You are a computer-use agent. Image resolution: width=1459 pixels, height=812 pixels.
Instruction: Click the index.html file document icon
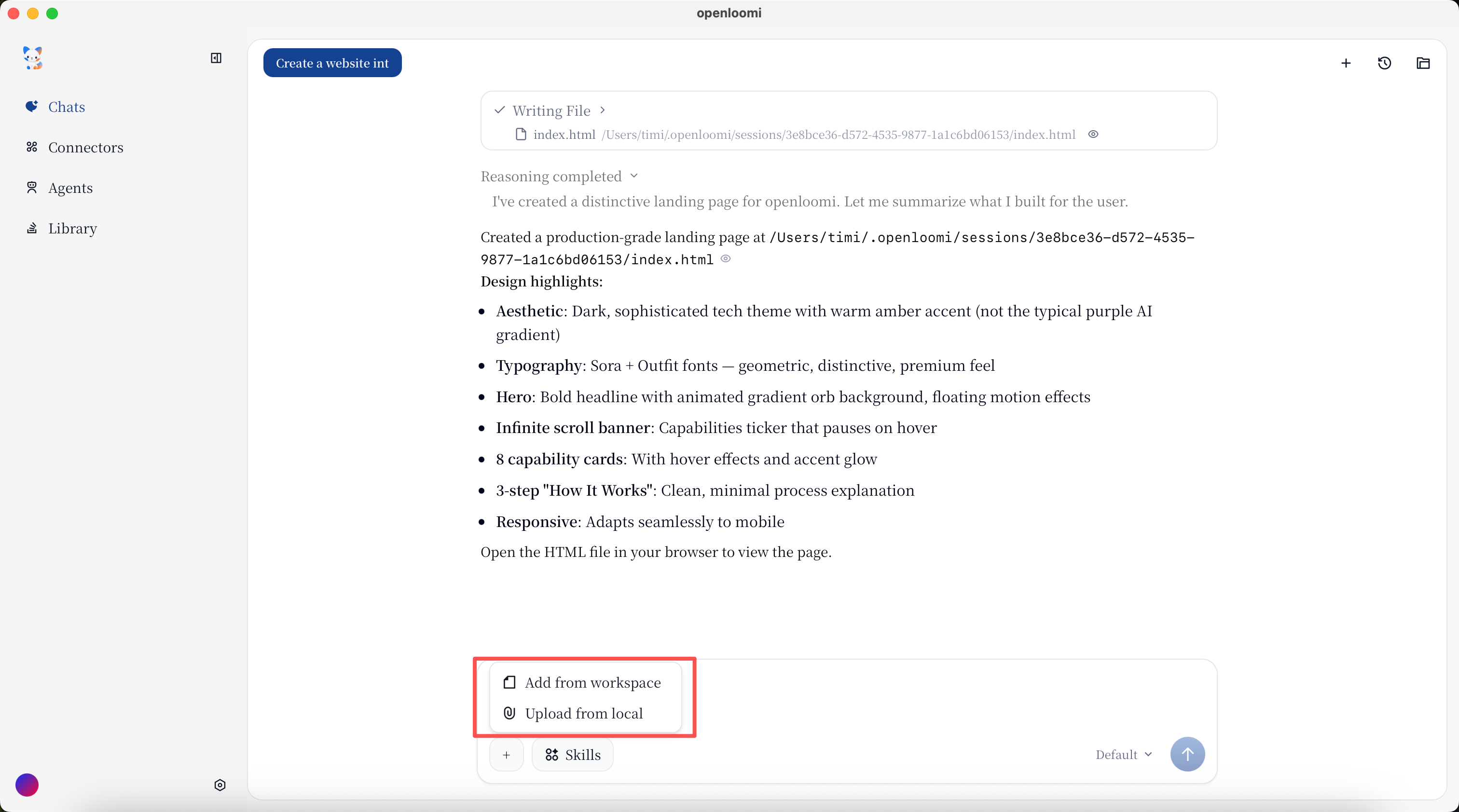[x=521, y=134]
